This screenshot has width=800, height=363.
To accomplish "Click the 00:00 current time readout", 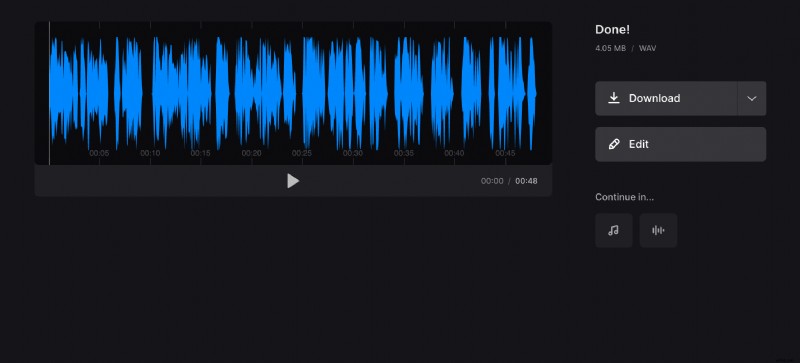I will click(x=492, y=181).
